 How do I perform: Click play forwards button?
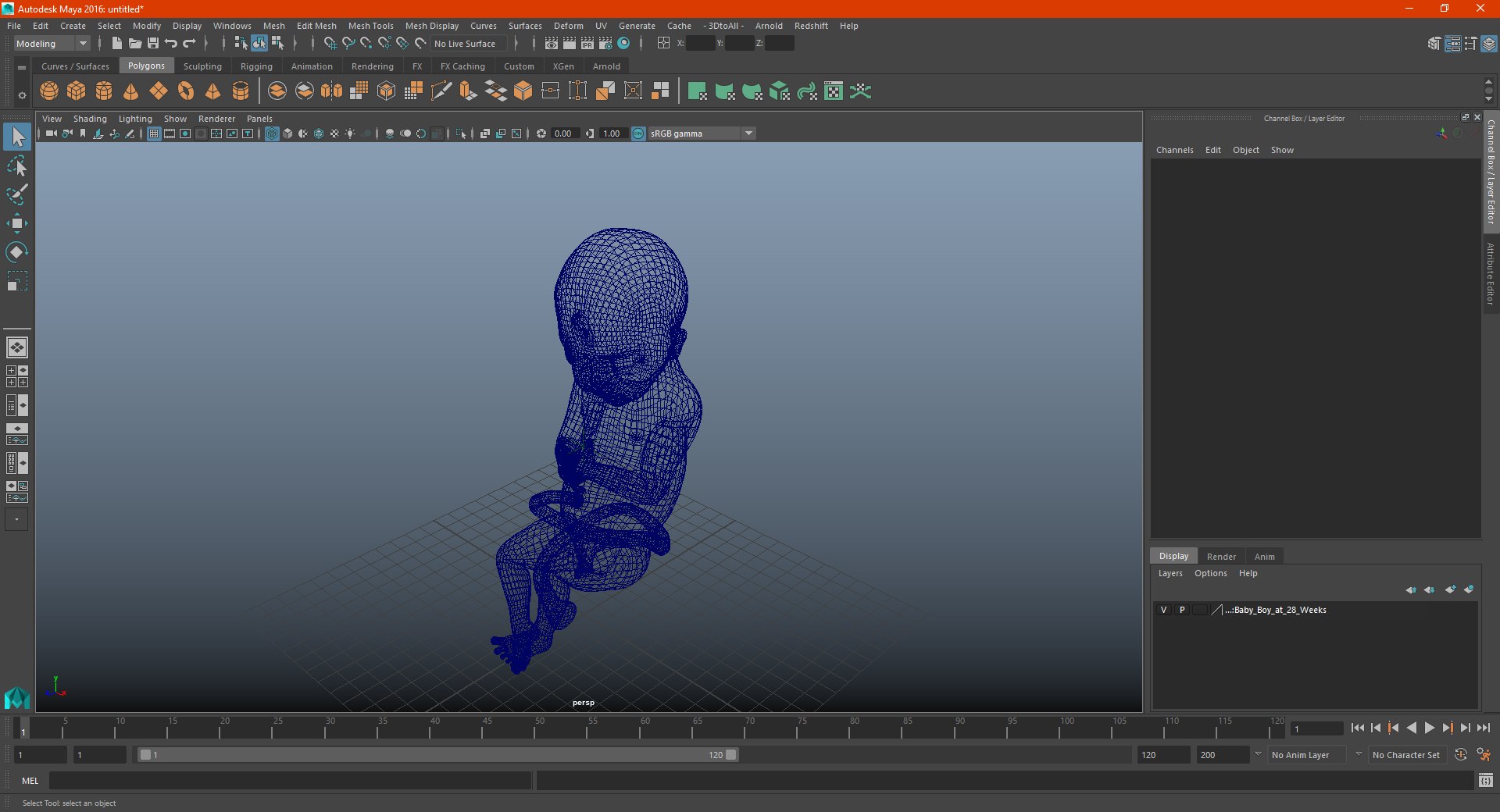[1430, 728]
